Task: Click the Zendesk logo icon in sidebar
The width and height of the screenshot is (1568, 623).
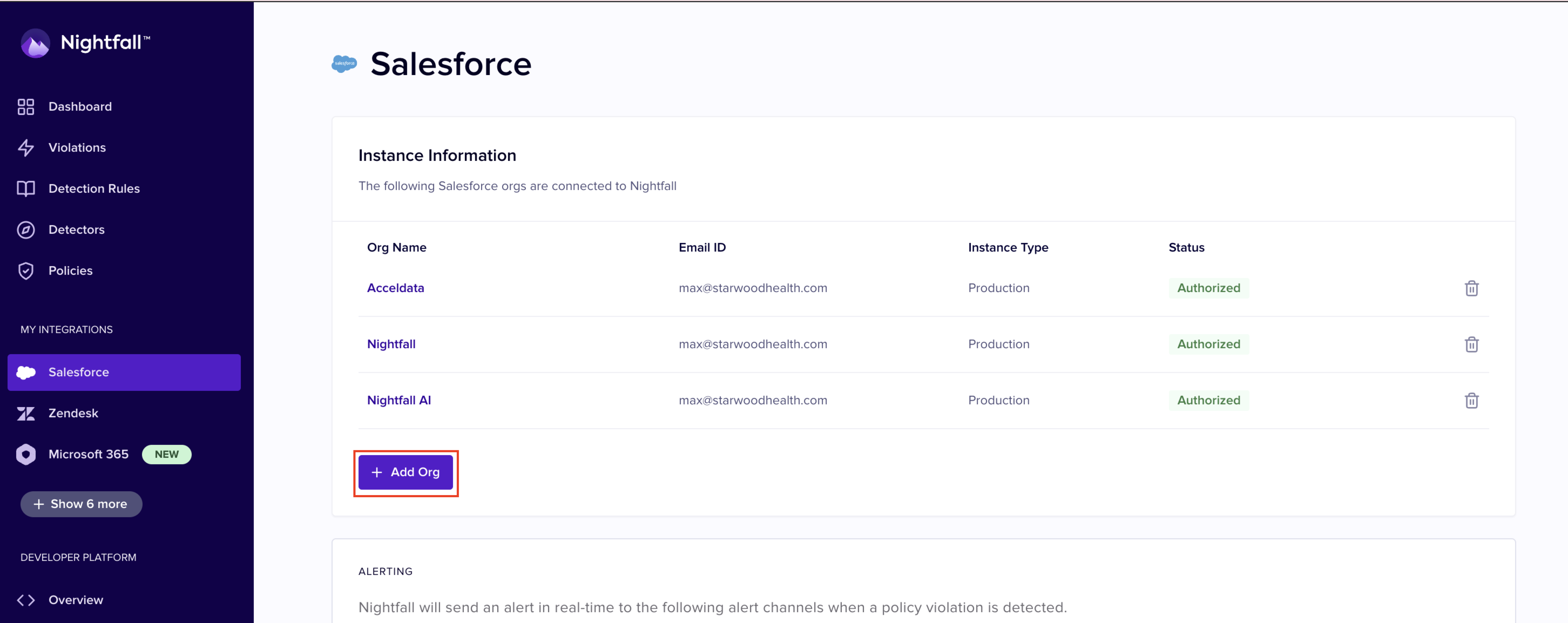Action: point(26,414)
